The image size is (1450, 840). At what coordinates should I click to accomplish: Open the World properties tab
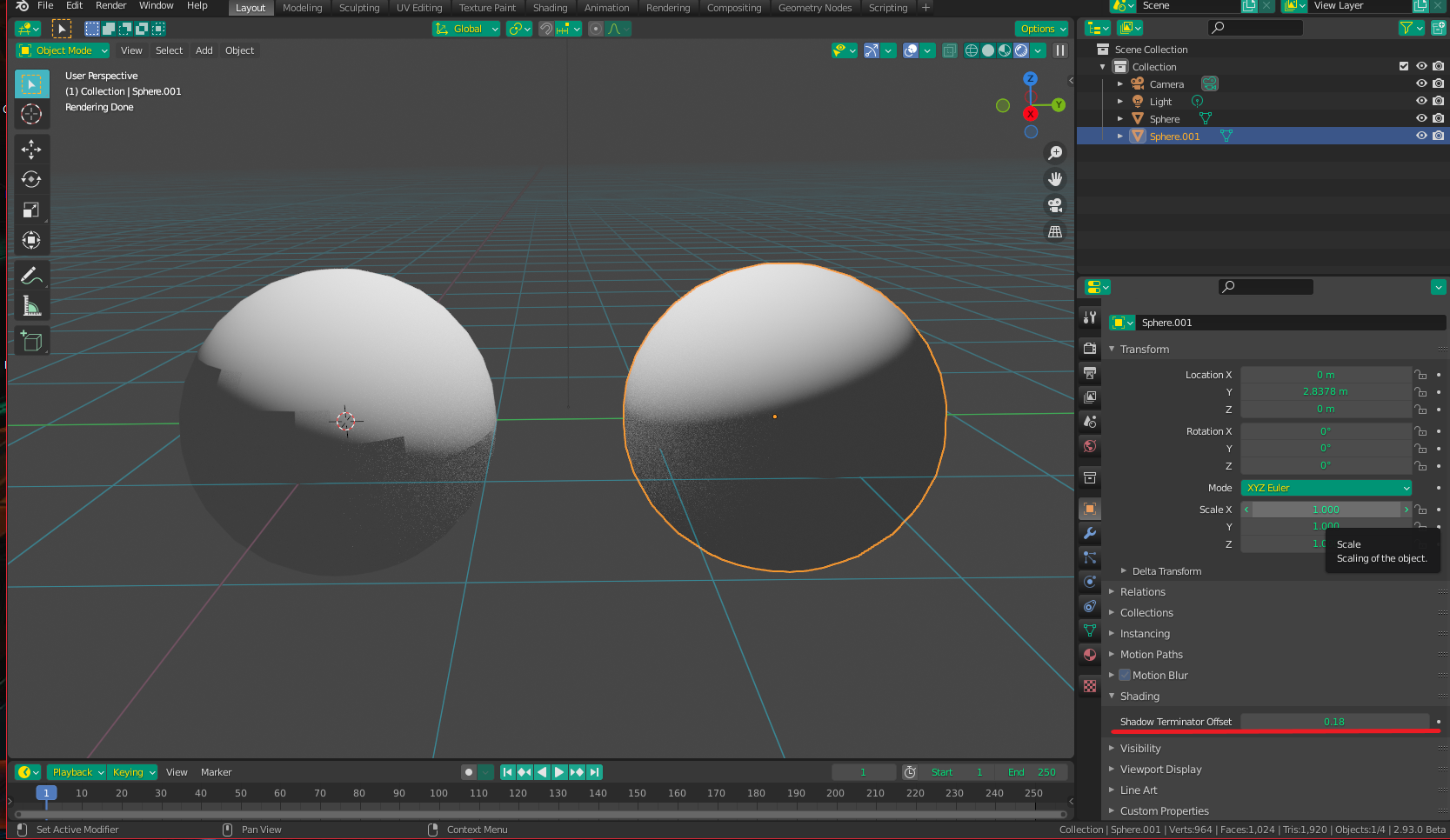(x=1090, y=446)
